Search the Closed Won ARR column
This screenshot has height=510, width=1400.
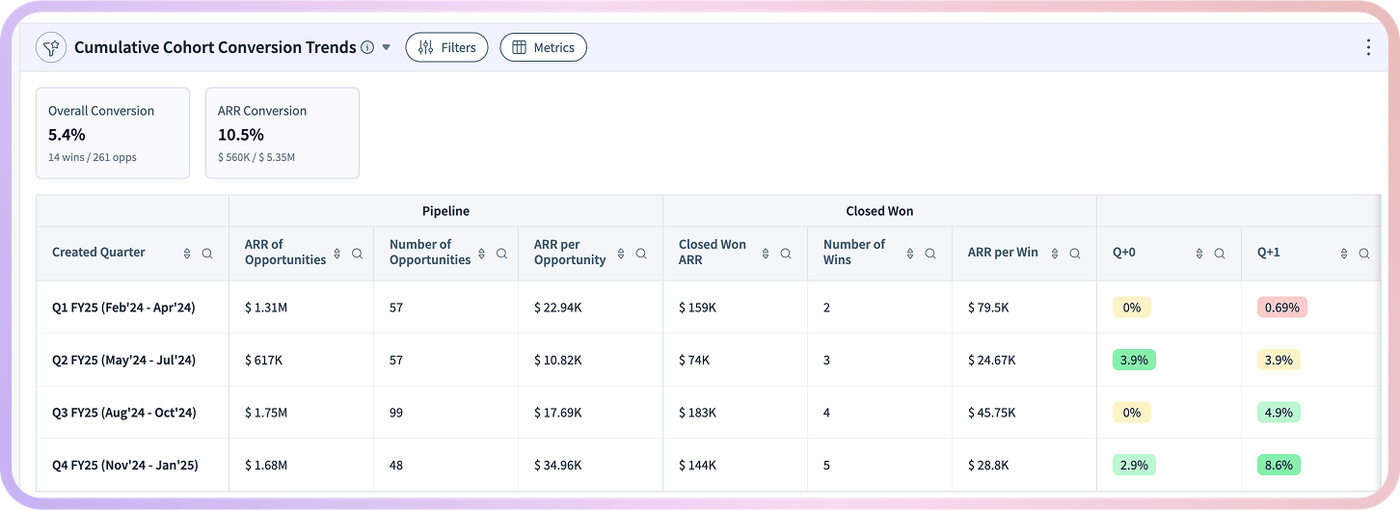786,253
